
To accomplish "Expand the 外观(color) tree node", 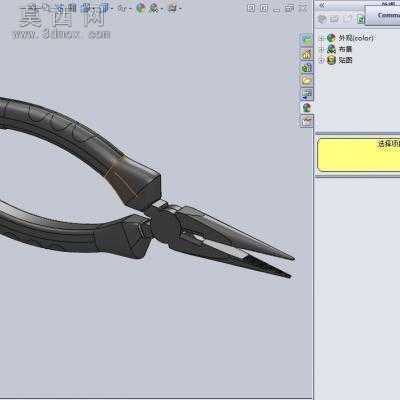I will click(322, 38).
